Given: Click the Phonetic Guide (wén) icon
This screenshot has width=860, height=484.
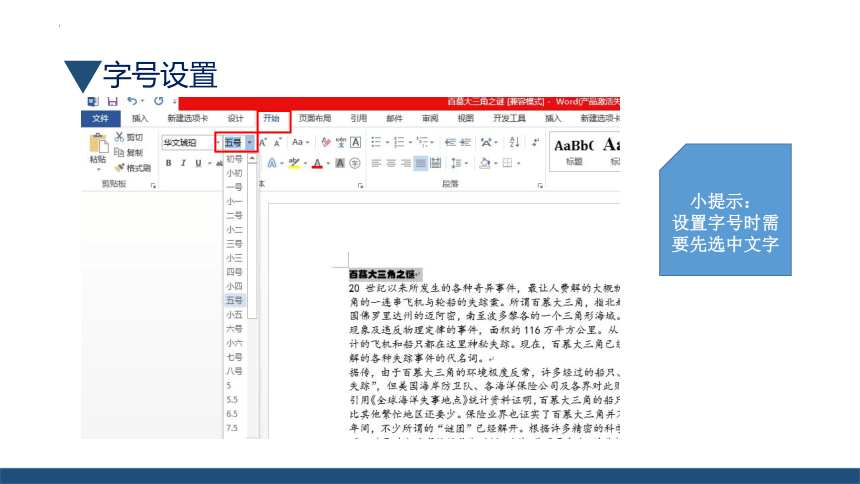Looking at the screenshot, I should click(341, 143).
